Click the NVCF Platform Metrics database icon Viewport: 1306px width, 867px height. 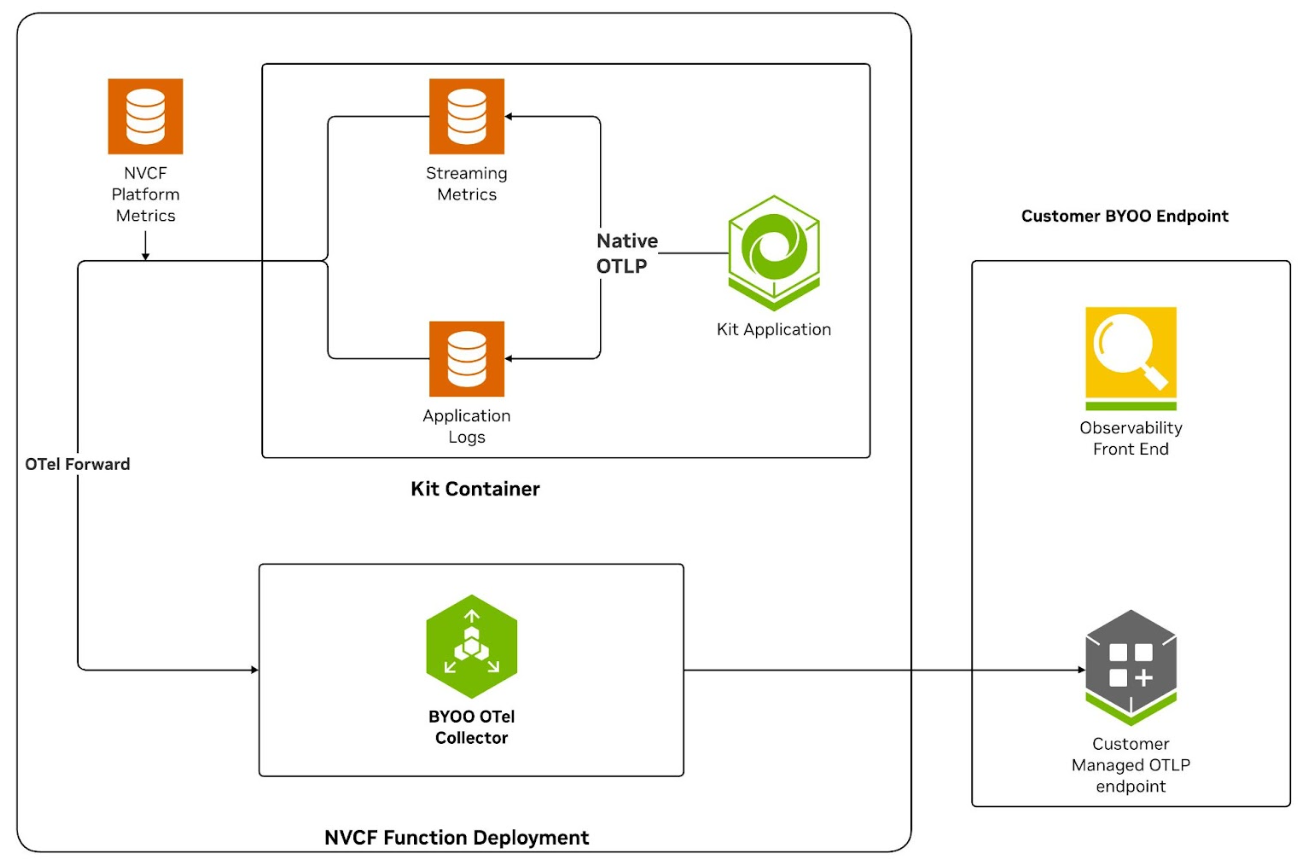click(x=145, y=116)
